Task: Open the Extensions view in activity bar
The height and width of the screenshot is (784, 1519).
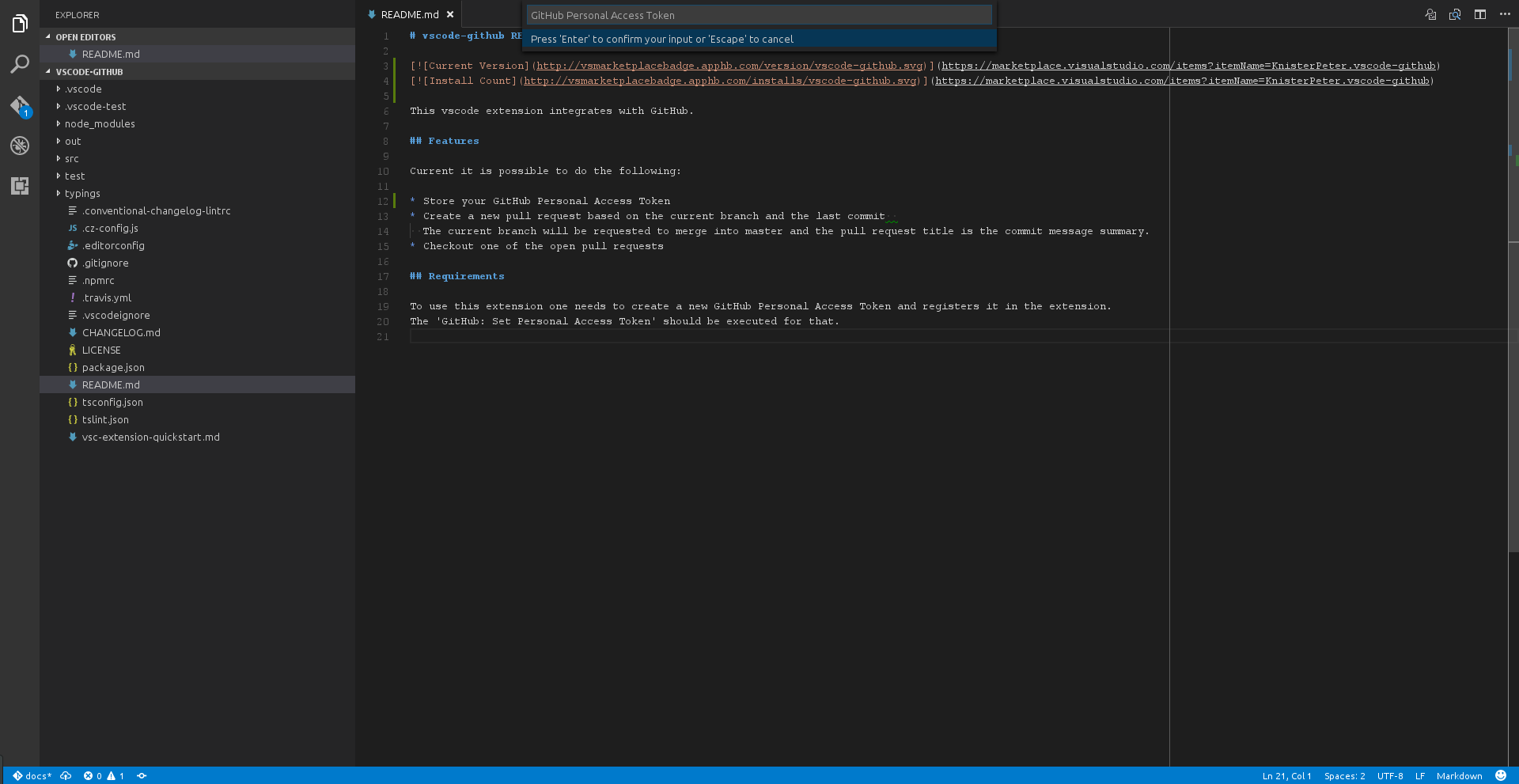Action: coord(20,186)
